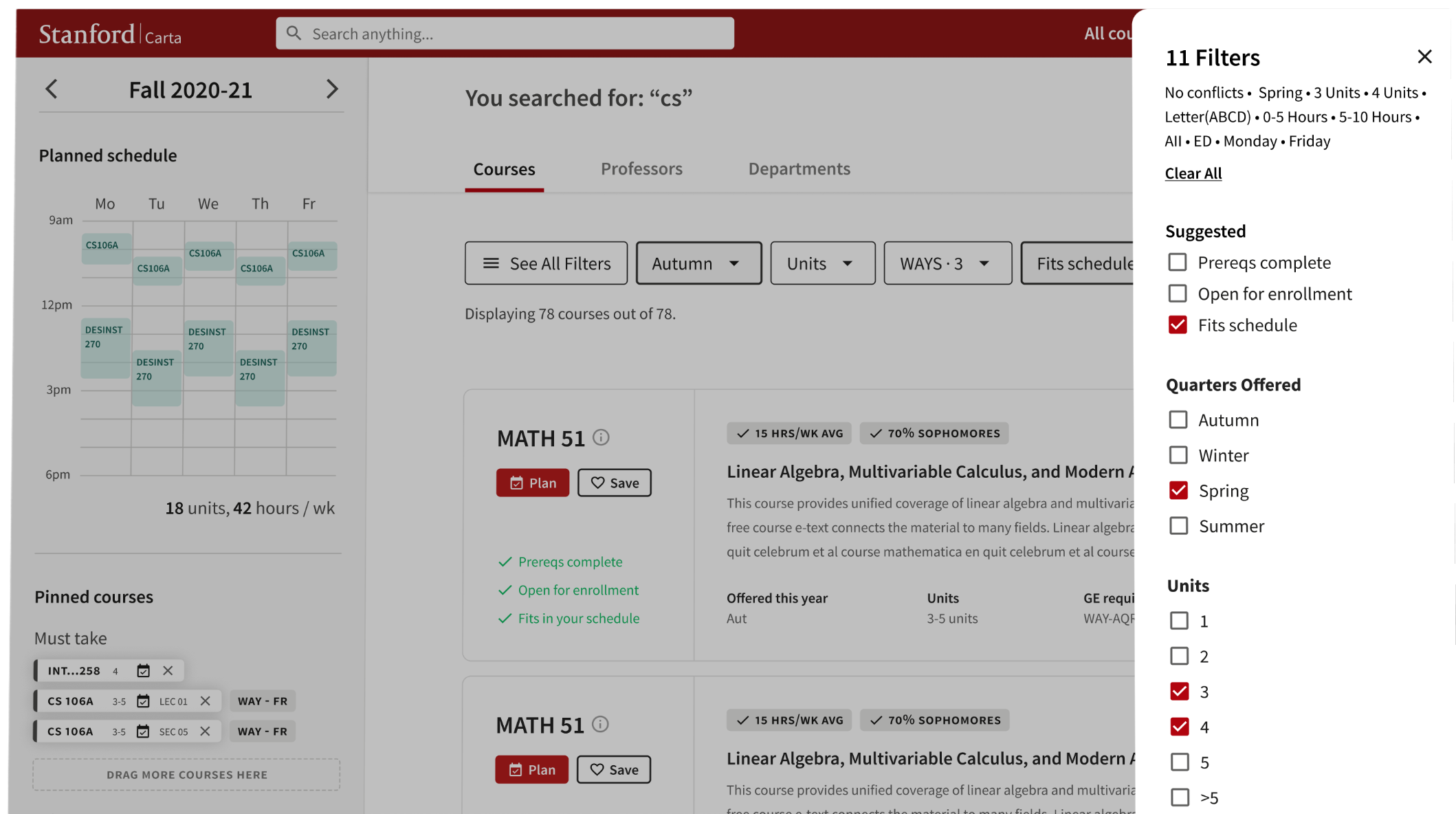Switch to the Courses tab
Viewport: 1456px width, 814px height.
tap(504, 169)
